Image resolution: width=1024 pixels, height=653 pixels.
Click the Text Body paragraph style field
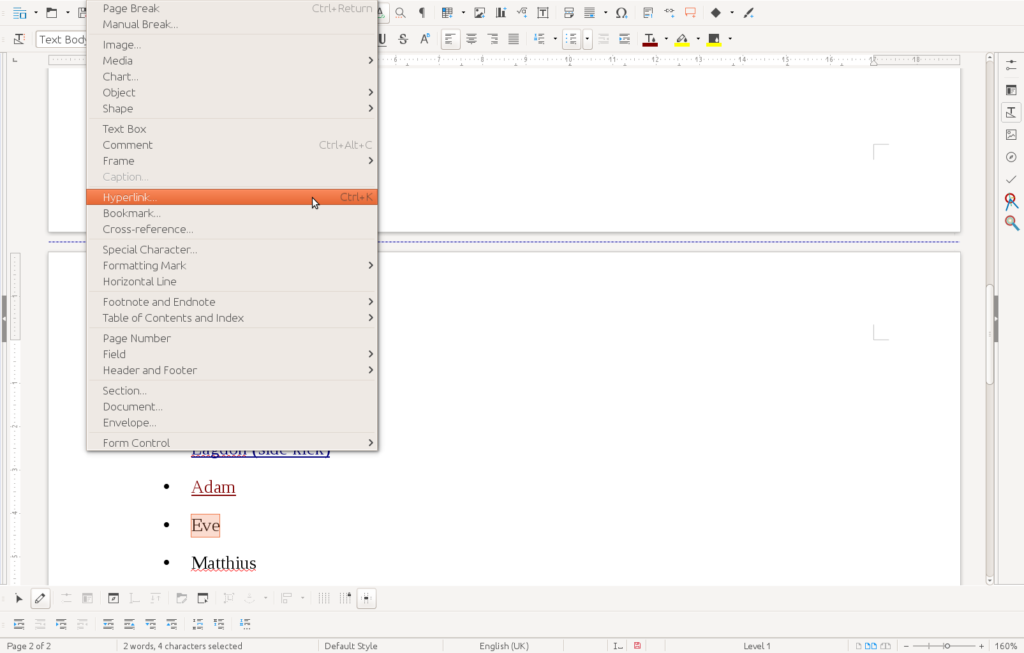62,39
